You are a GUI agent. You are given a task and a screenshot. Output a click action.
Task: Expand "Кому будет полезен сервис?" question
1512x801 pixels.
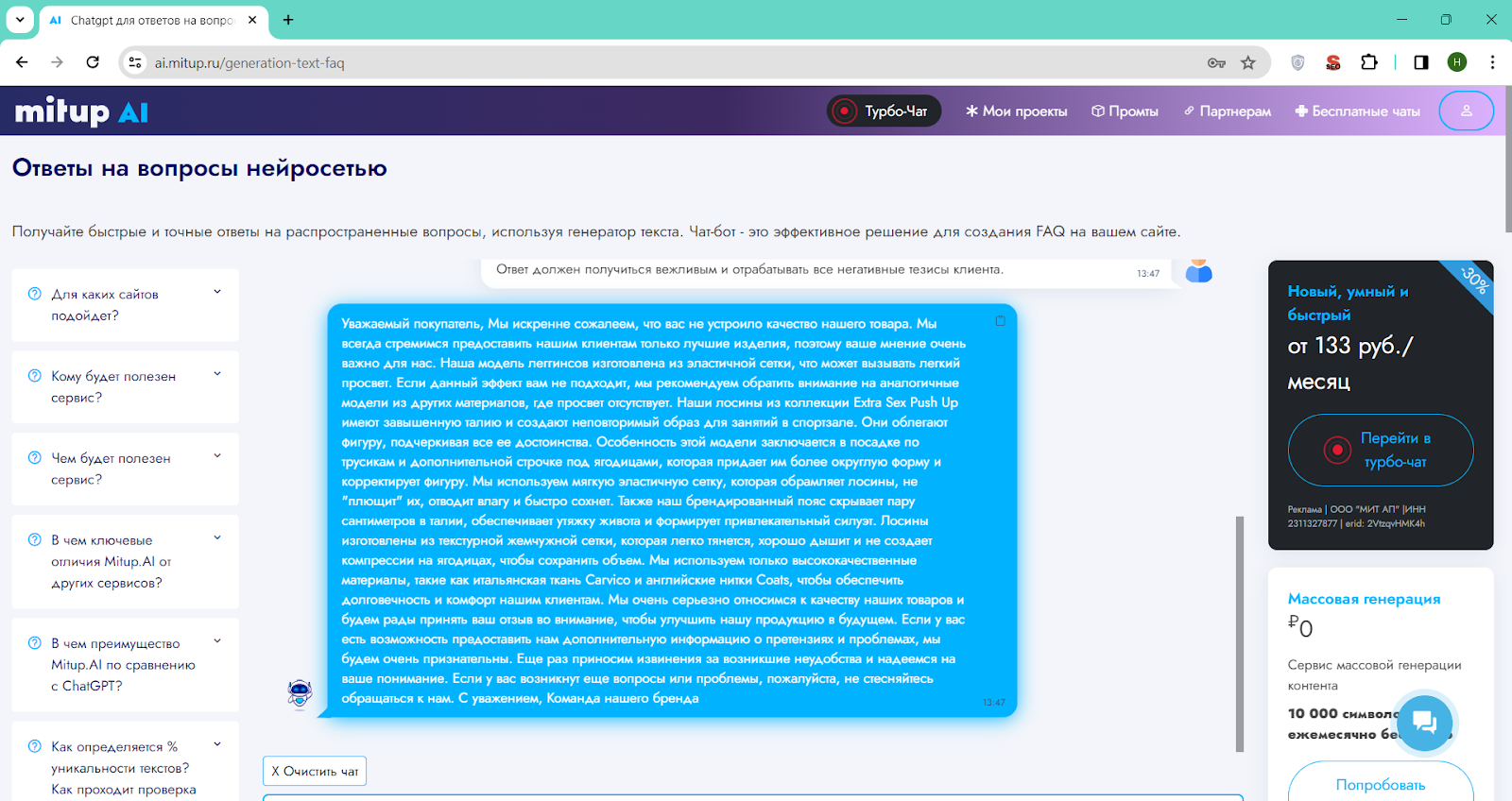click(x=125, y=386)
